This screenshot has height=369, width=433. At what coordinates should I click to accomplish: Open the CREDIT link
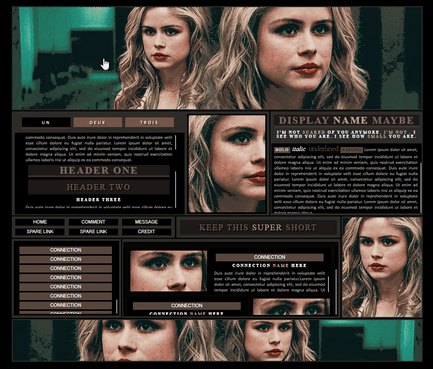coord(146,232)
